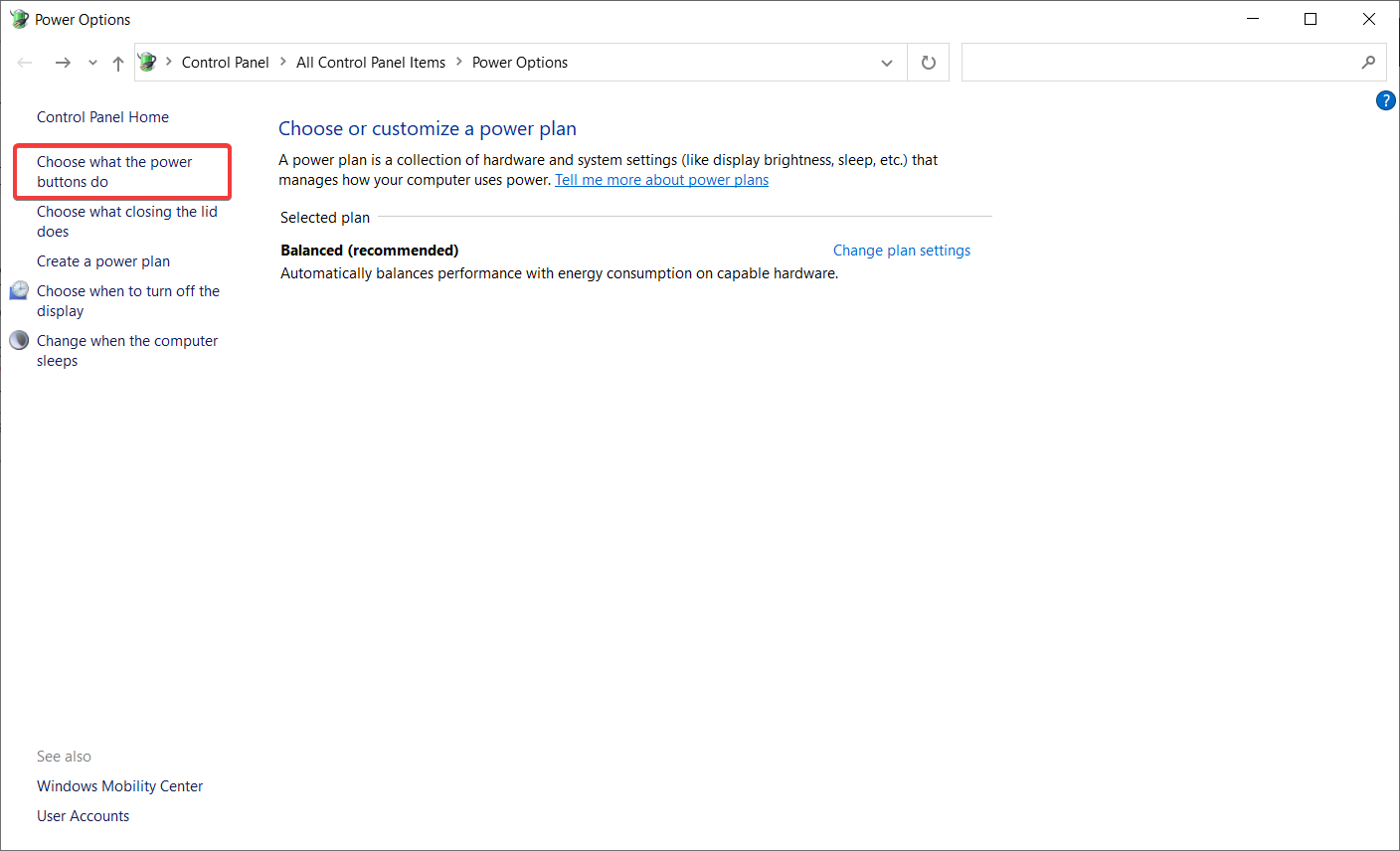
Task: Click the Forward navigation arrow
Action: [63, 63]
